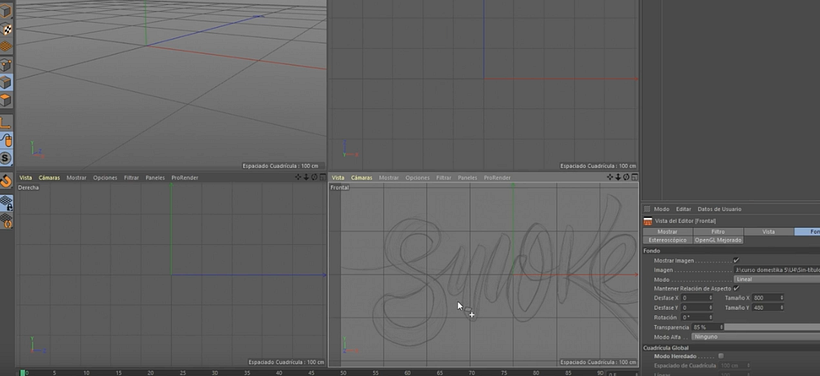The width and height of the screenshot is (820, 376).
Task: Click the pan-view icon in Frontal viewport
Action: click(610, 177)
